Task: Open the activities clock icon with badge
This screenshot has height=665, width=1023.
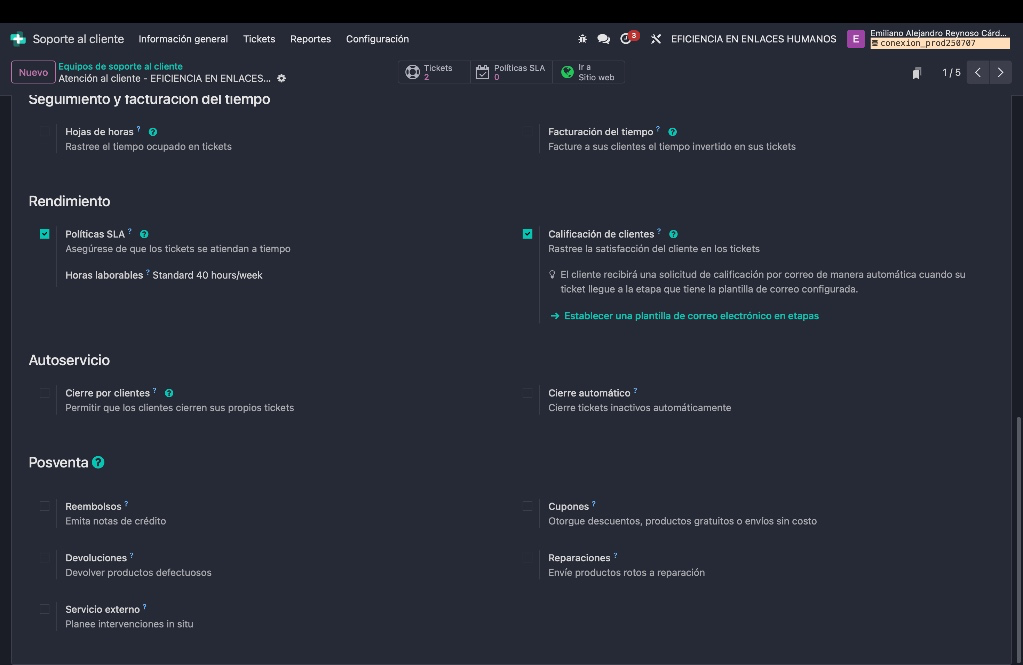Action: click(627, 39)
